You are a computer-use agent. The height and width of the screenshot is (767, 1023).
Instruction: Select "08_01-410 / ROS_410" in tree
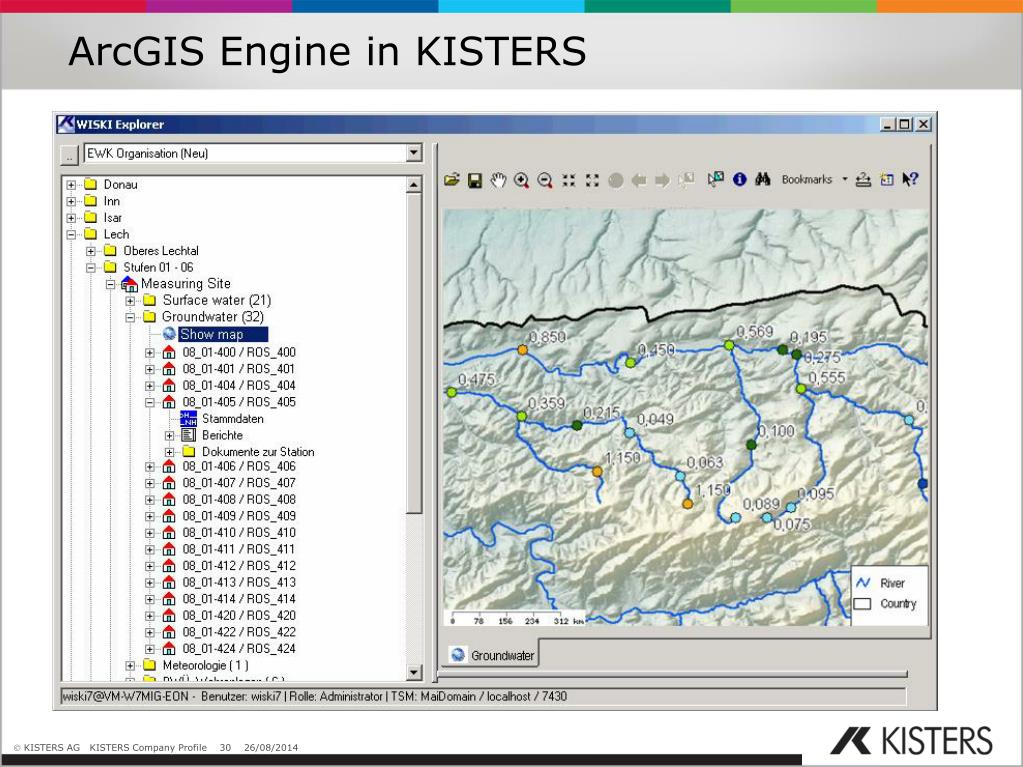click(x=239, y=533)
